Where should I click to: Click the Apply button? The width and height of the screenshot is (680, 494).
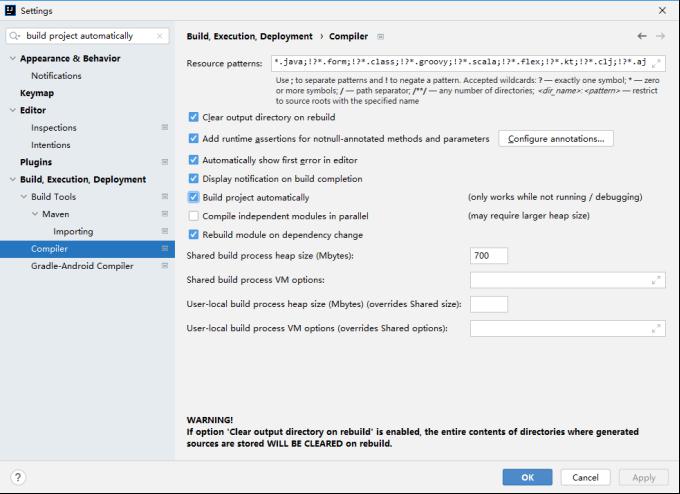tap(644, 477)
